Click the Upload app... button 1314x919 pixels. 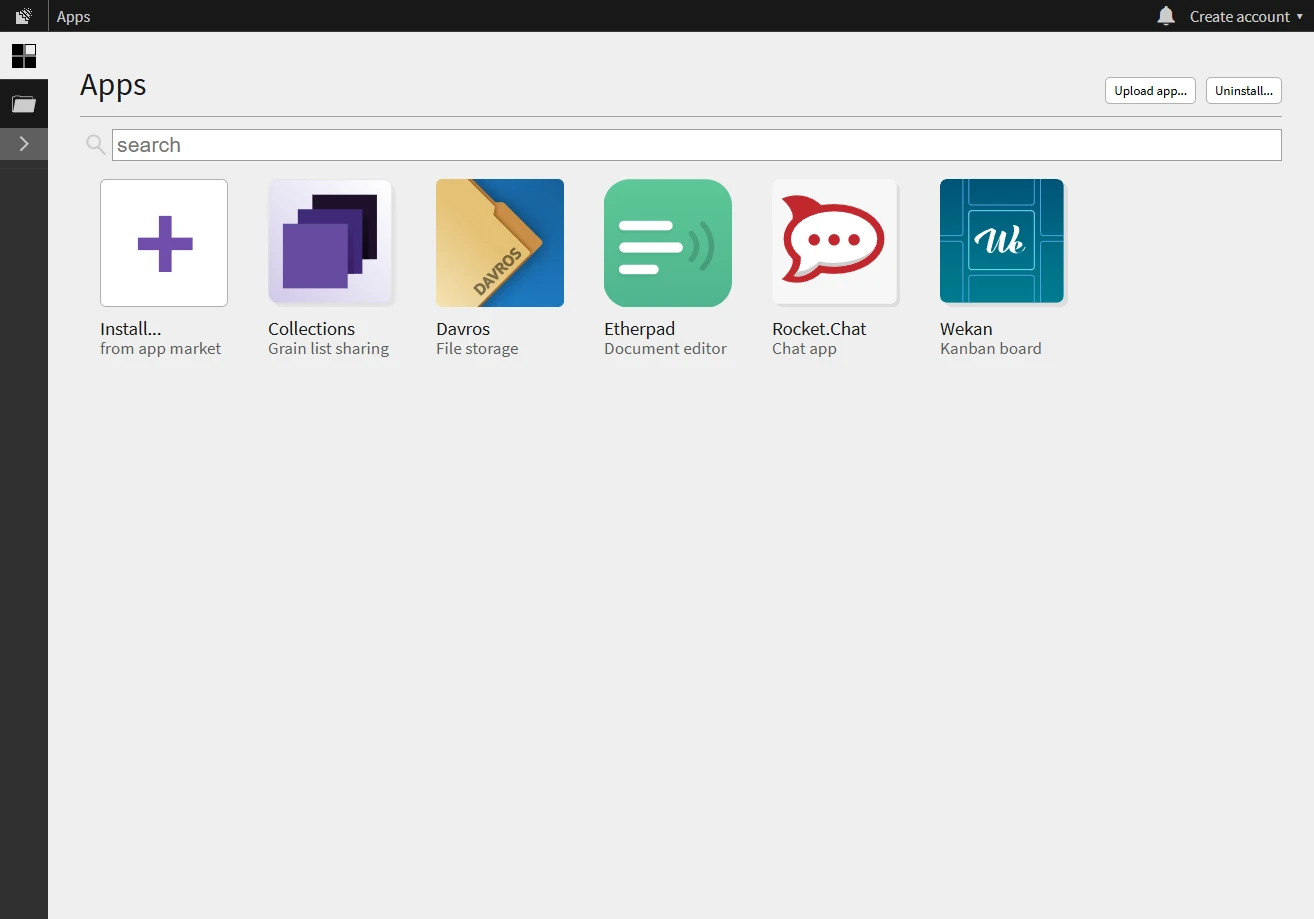click(x=1150, y=91)
